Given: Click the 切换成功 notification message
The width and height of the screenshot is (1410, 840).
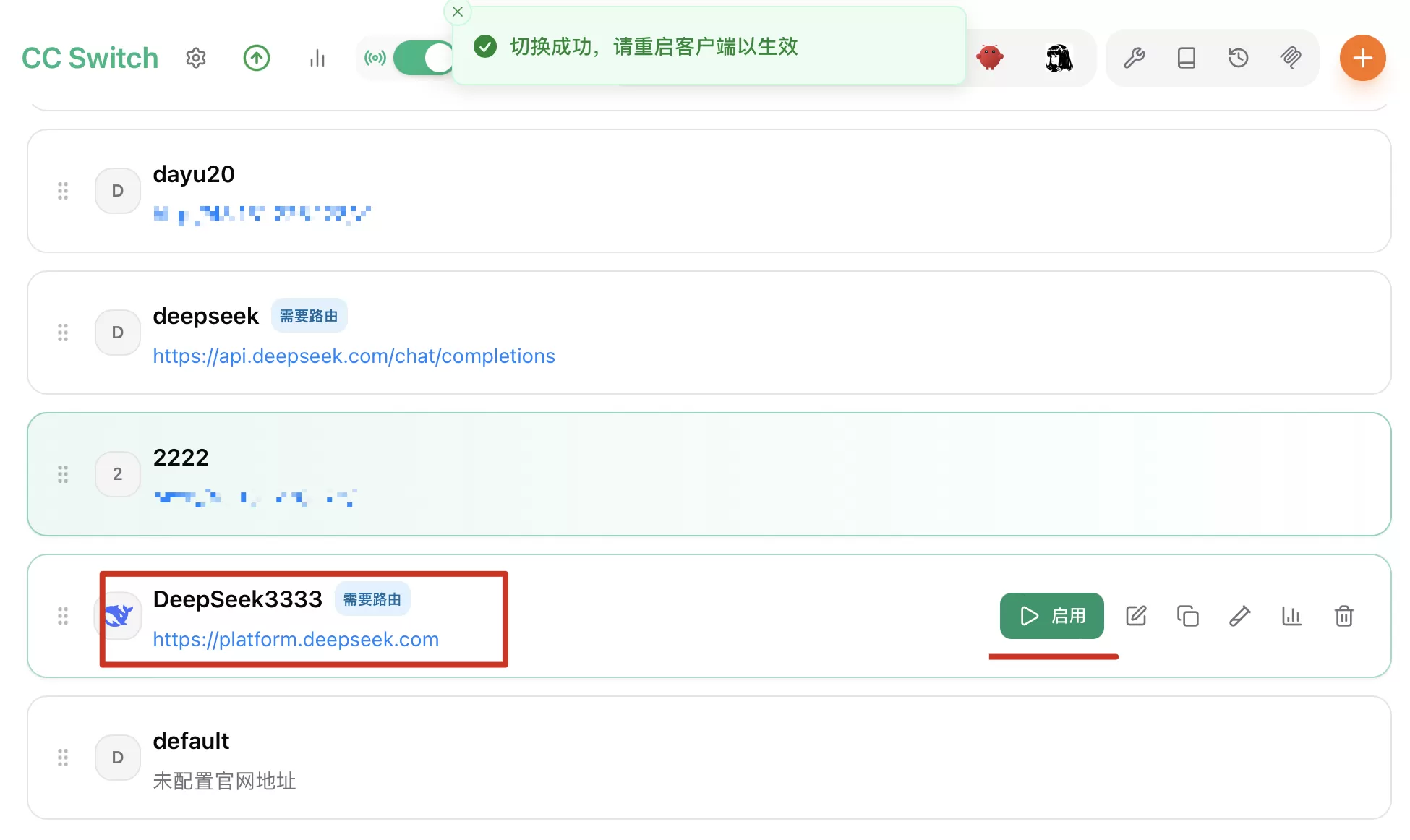Looking at the screenshot, I should (654, 47).
